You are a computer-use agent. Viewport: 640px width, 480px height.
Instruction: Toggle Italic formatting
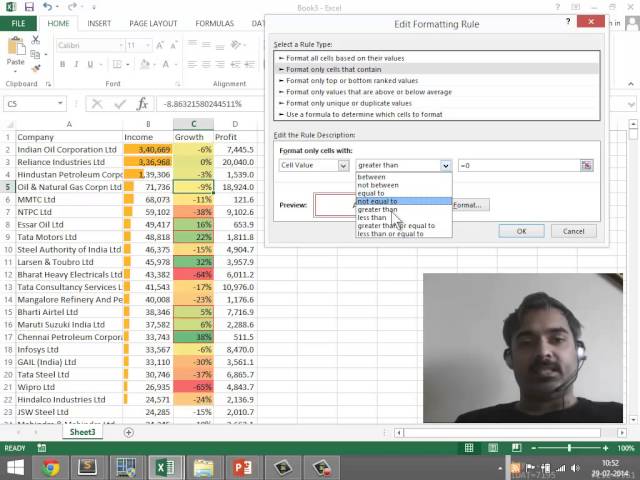click(x=76, y=64)
